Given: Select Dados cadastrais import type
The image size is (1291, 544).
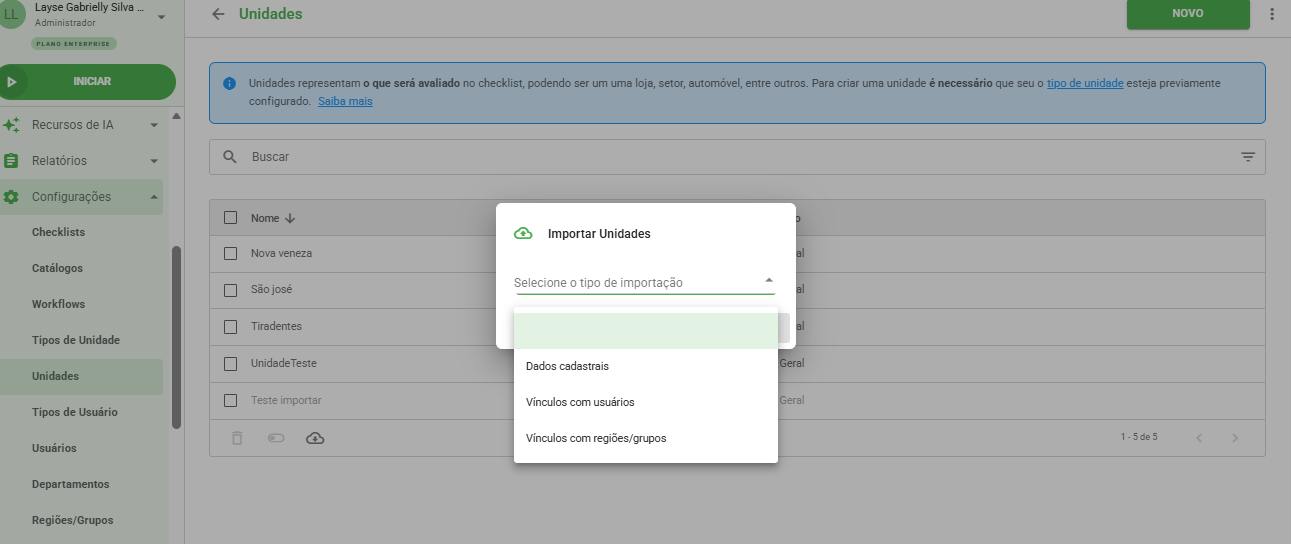Looking at the screenshot, I should click(646, 366).
